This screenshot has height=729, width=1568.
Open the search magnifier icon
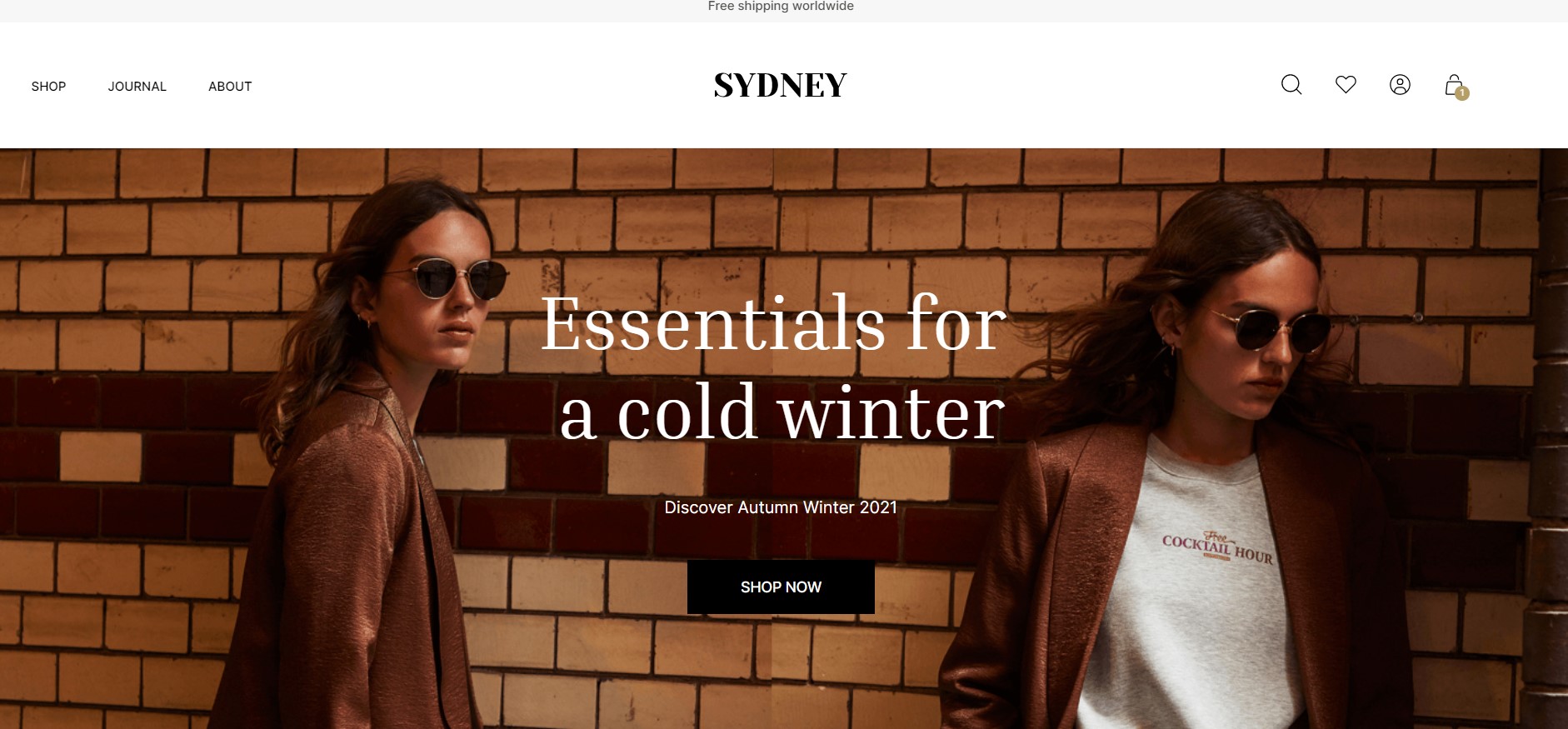pyautogui.click(x=1291, y=85)
